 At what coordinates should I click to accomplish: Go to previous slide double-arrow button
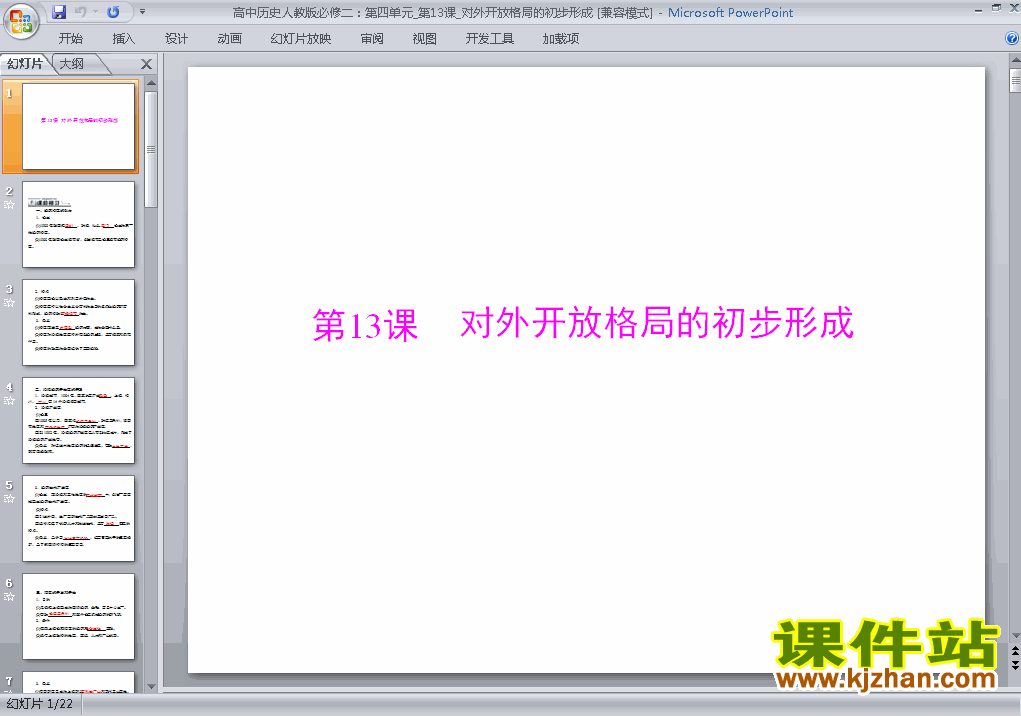click(1015, 651)
